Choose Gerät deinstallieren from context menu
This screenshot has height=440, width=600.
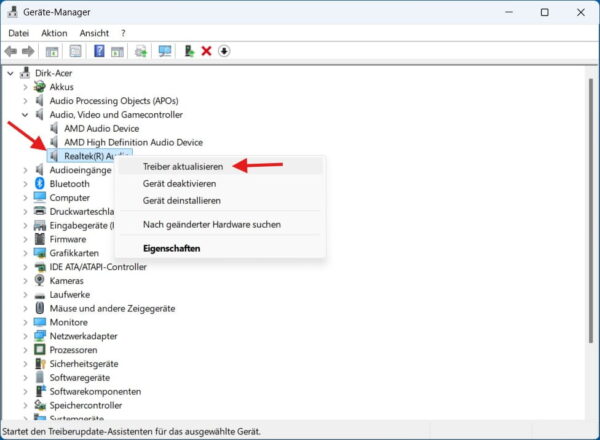(220, 200)
